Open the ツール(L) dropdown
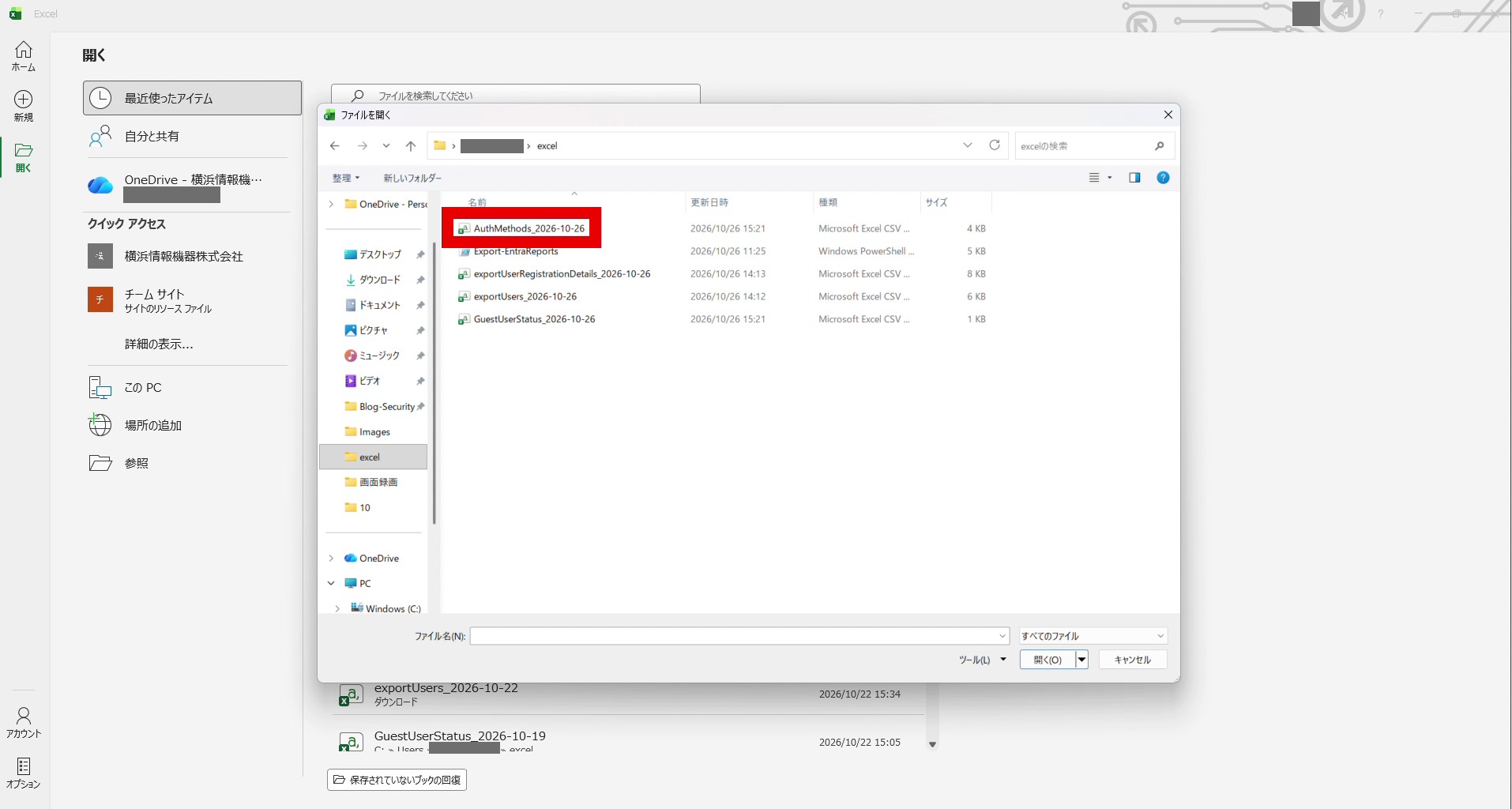 (982, 660)
